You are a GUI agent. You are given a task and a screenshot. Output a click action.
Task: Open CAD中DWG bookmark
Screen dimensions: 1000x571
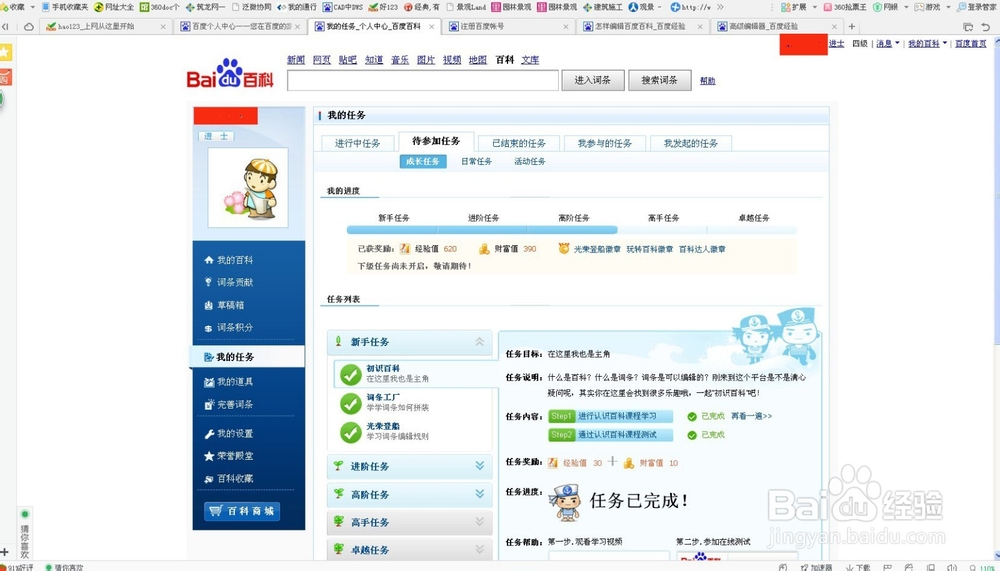pos(342,7)
